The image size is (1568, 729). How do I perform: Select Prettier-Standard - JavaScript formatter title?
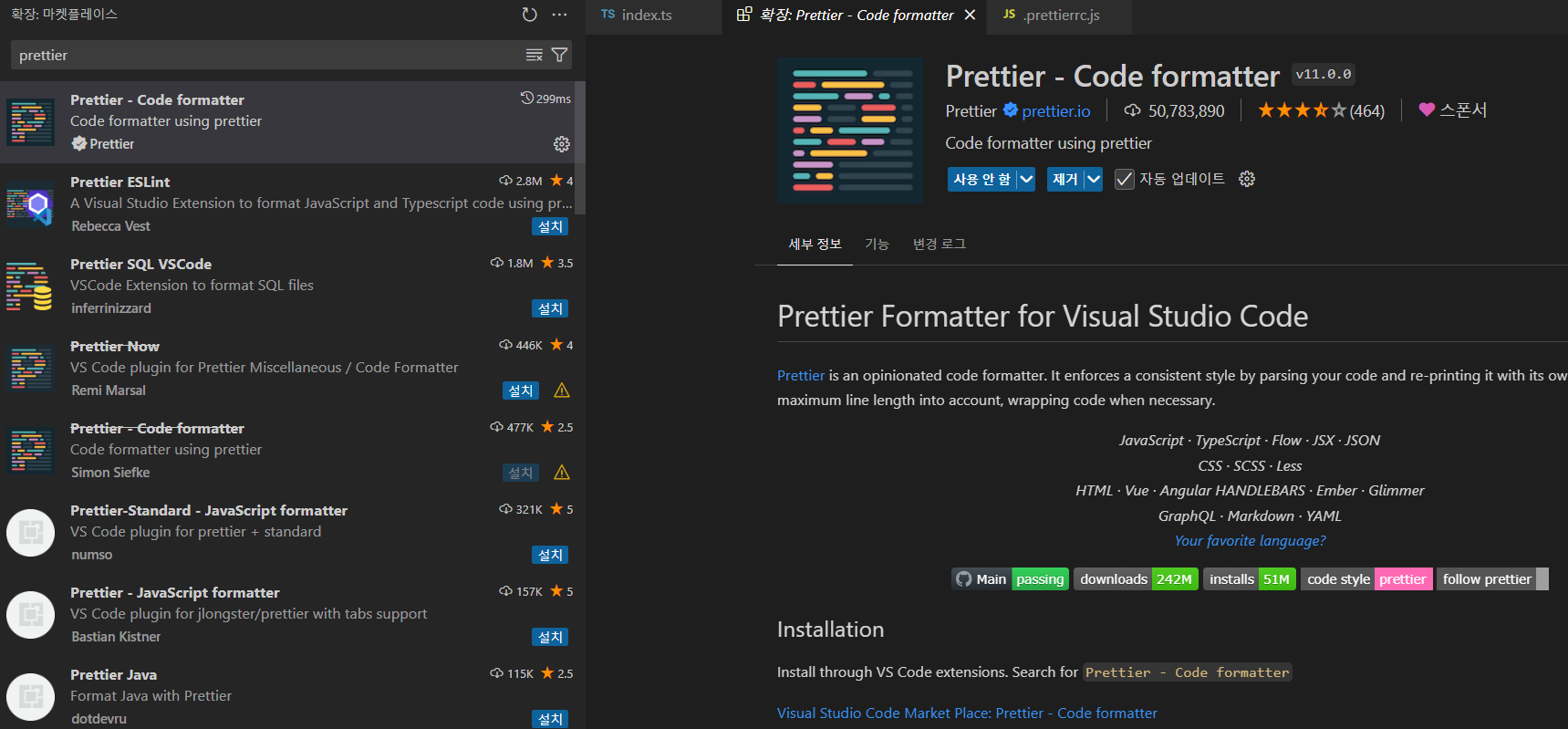pyautogui.click(x=209, y=510)
